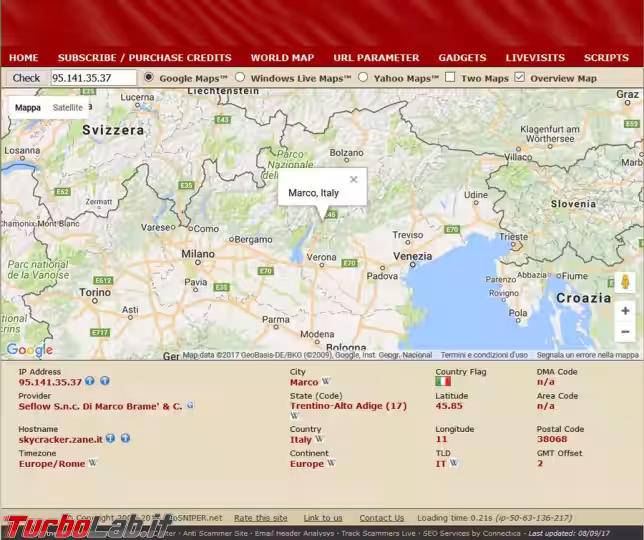Click the Torino label on the map
This screenshot has height=540, width=644.
click(x=95, y=292)
